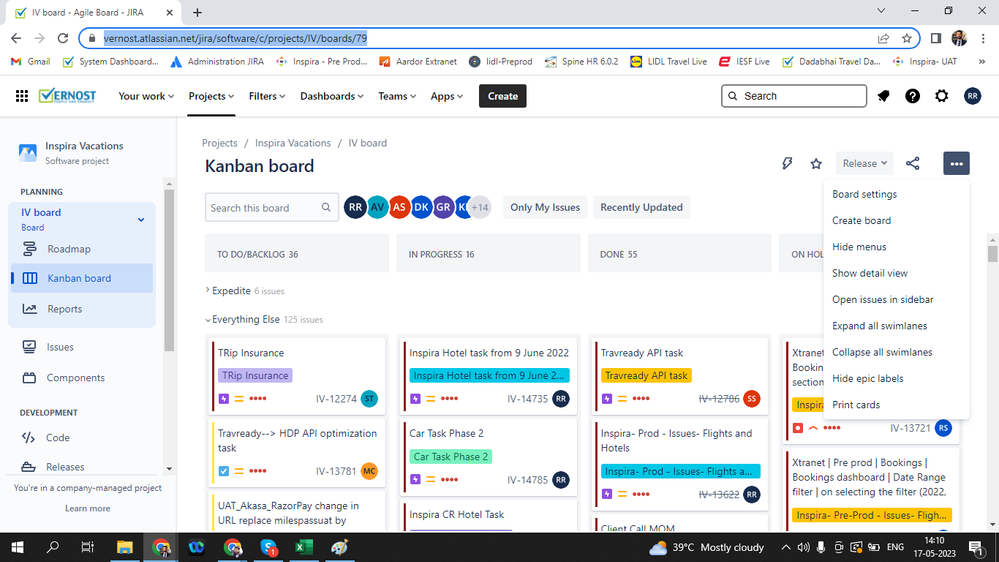
Task: Show the +14 more assignees filter
Action: [480, 207]
